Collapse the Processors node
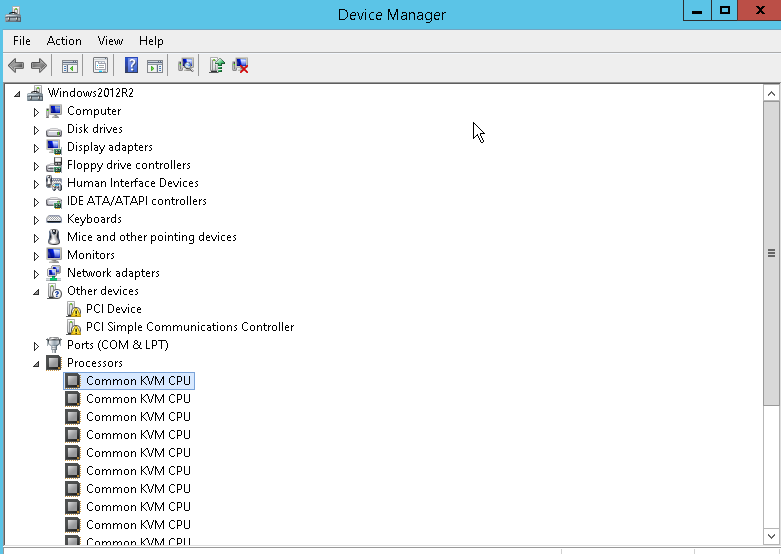Image resolution: width=781 pixels, height=554 pixels. [x=36, y=364]
